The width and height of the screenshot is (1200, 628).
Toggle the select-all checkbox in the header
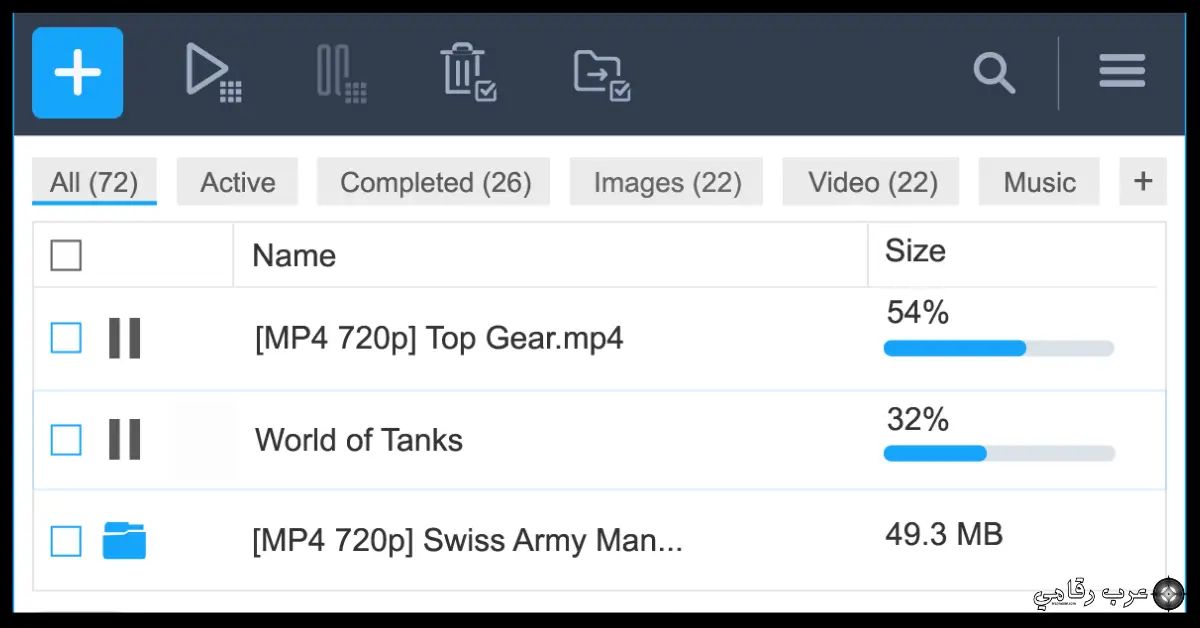65,255
